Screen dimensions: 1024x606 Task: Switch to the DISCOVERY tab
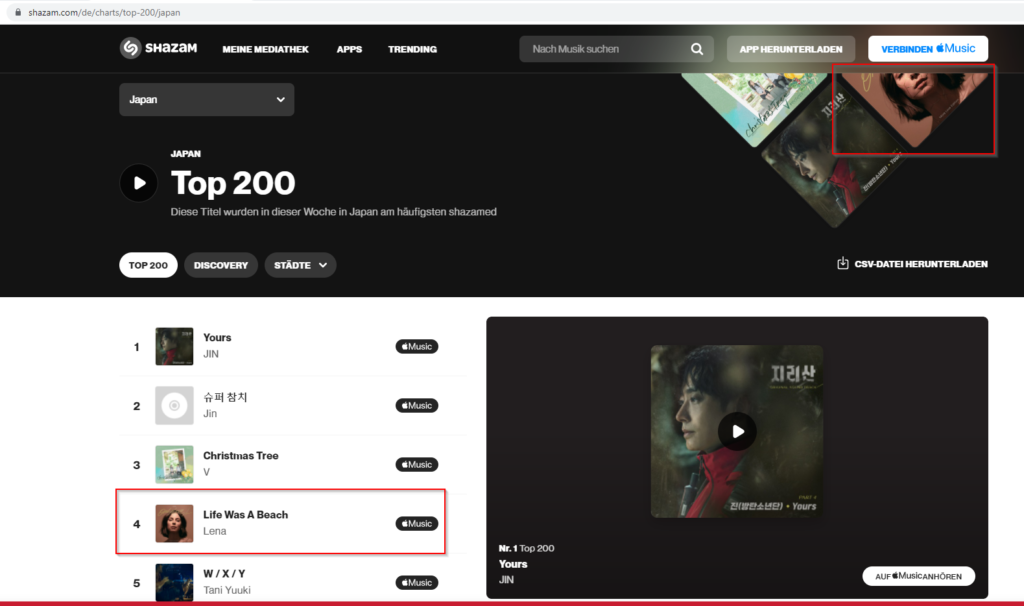(221, 265)
